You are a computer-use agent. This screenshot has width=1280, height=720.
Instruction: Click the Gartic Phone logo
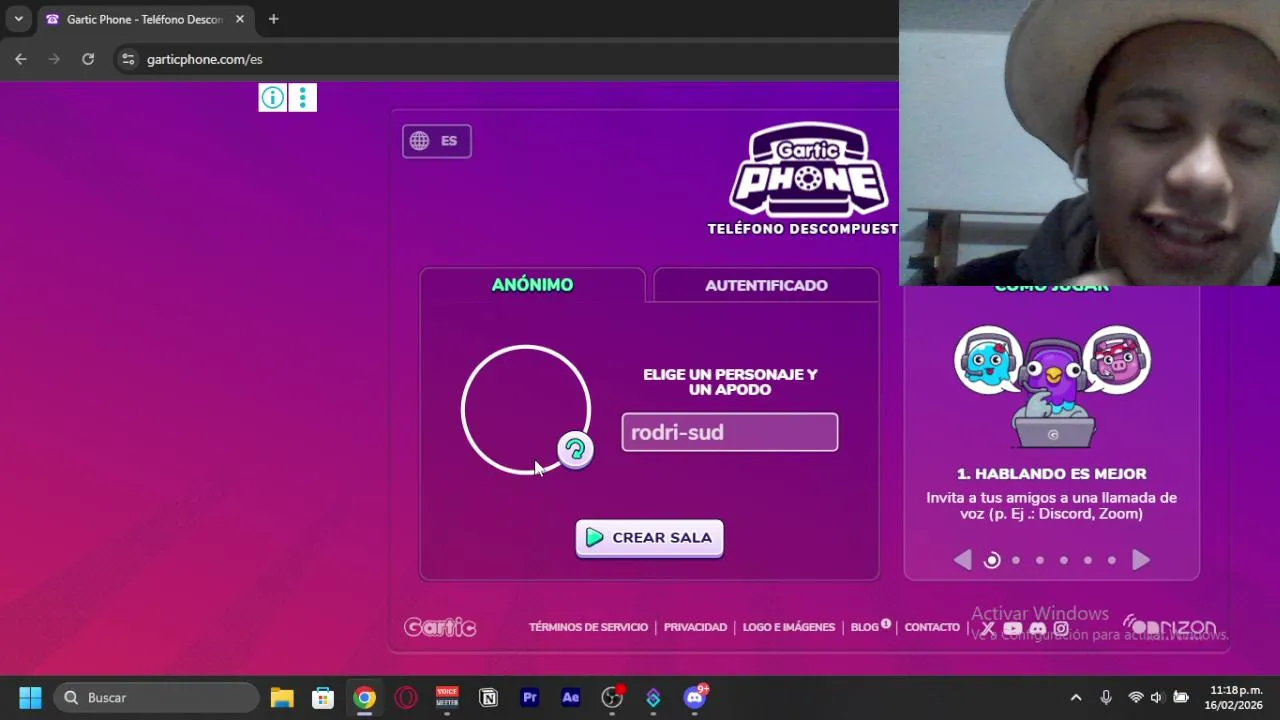808,170
